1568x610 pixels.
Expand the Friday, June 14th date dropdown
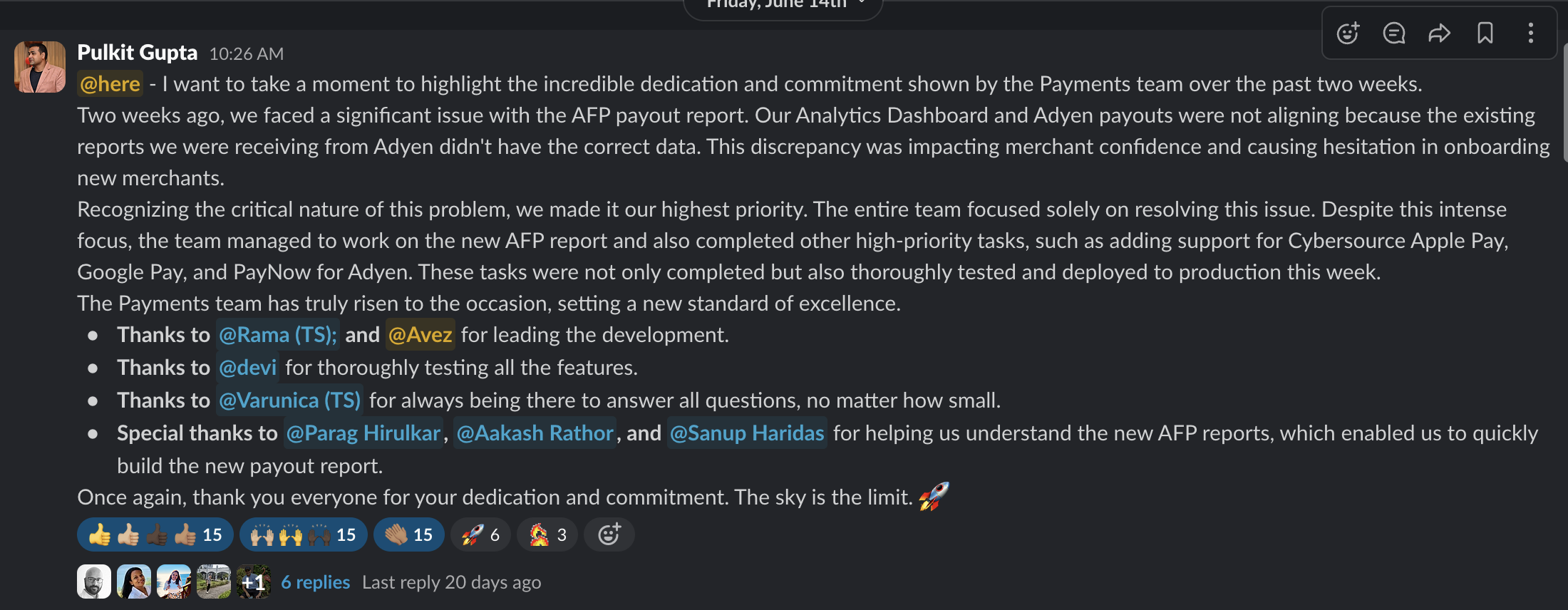point(783,4)
